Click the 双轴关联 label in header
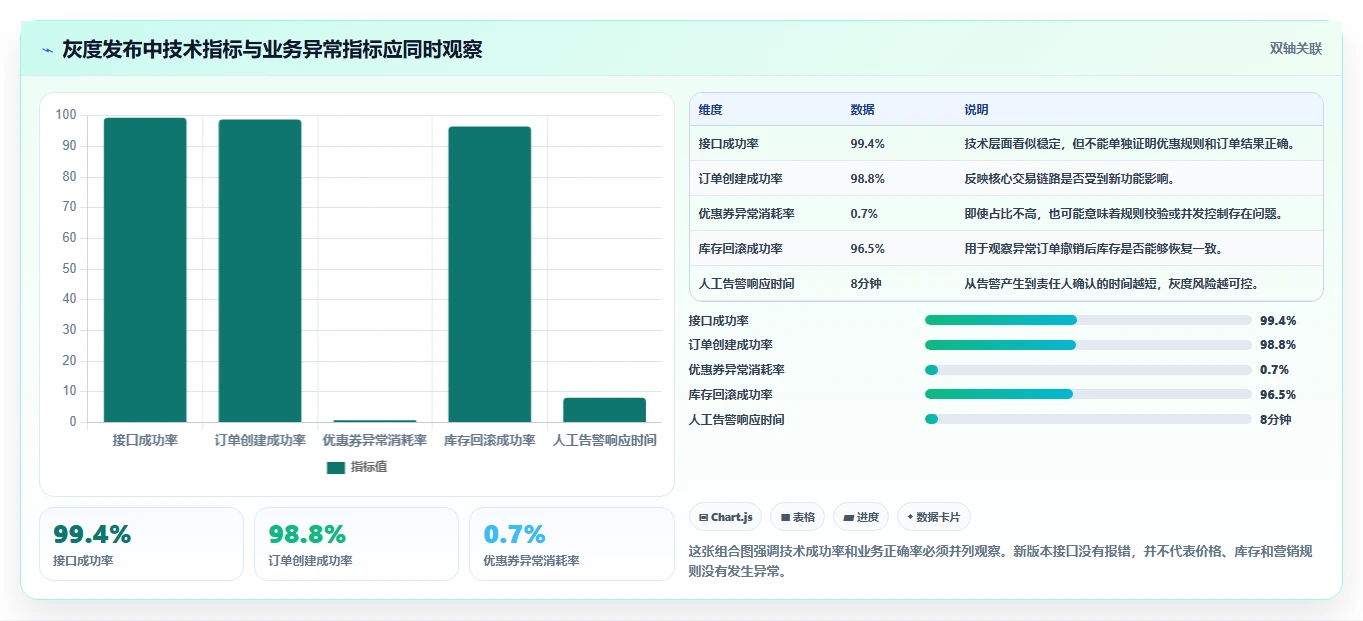Image resolution: width=1363 pixels, height=621 pixels. click(1296, 49)
